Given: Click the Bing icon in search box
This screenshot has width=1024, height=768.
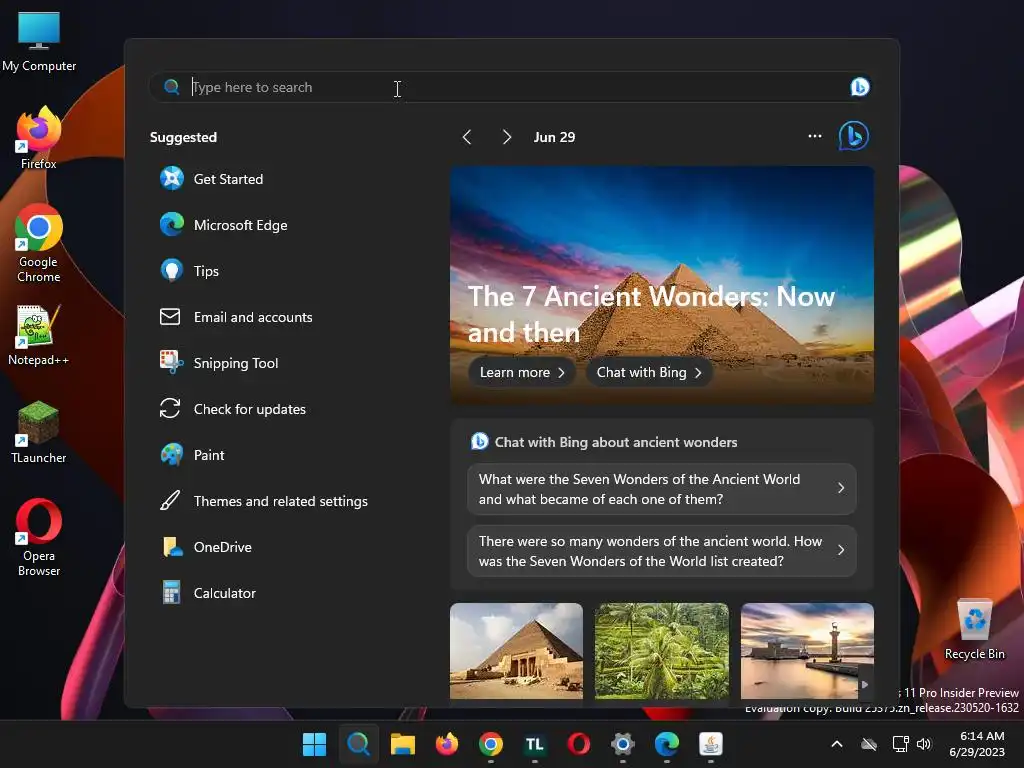Looking at the screenshot, I should tap(859, 87).
